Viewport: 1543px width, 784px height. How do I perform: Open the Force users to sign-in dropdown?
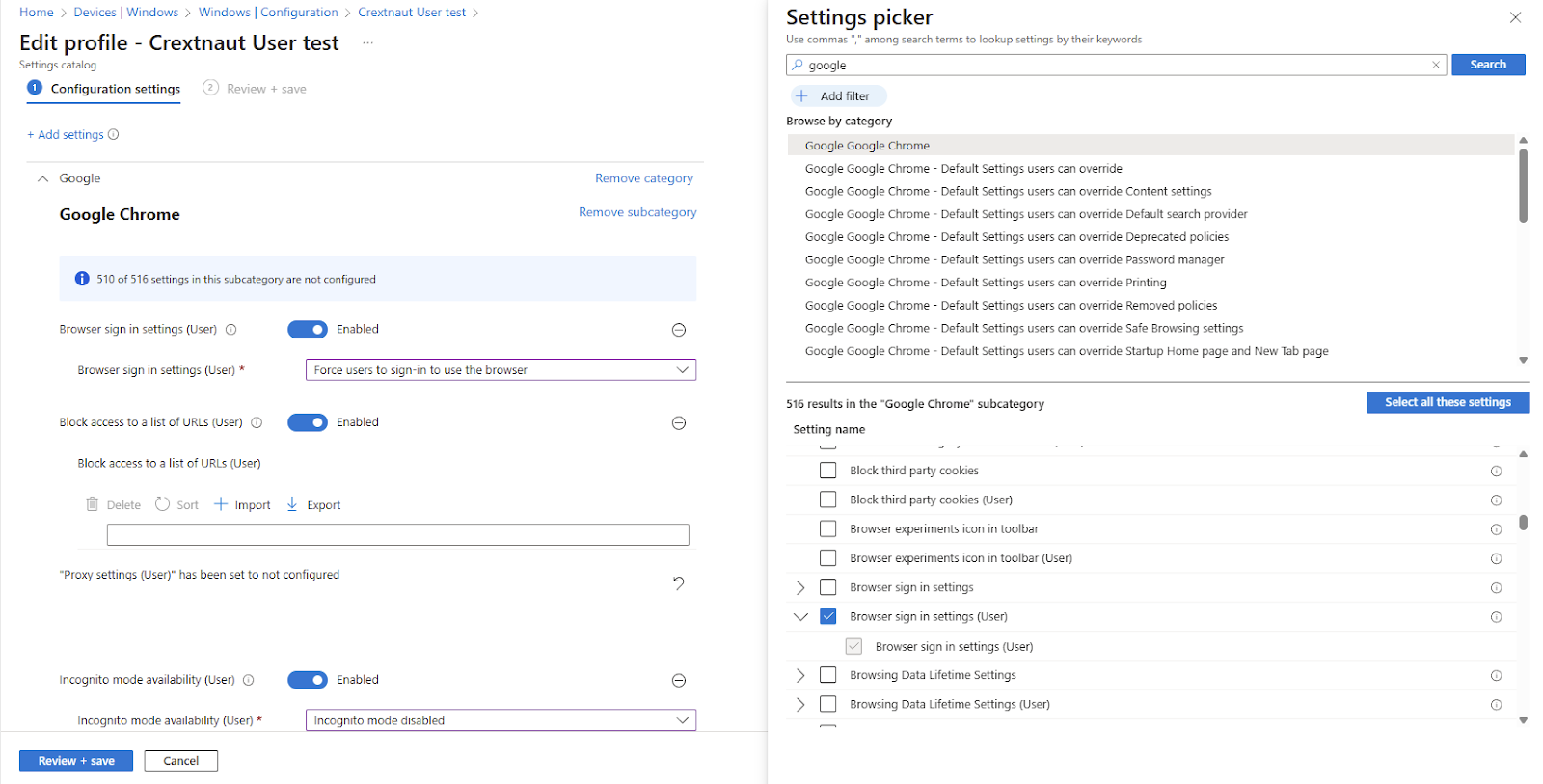click(x=501, y=370)
